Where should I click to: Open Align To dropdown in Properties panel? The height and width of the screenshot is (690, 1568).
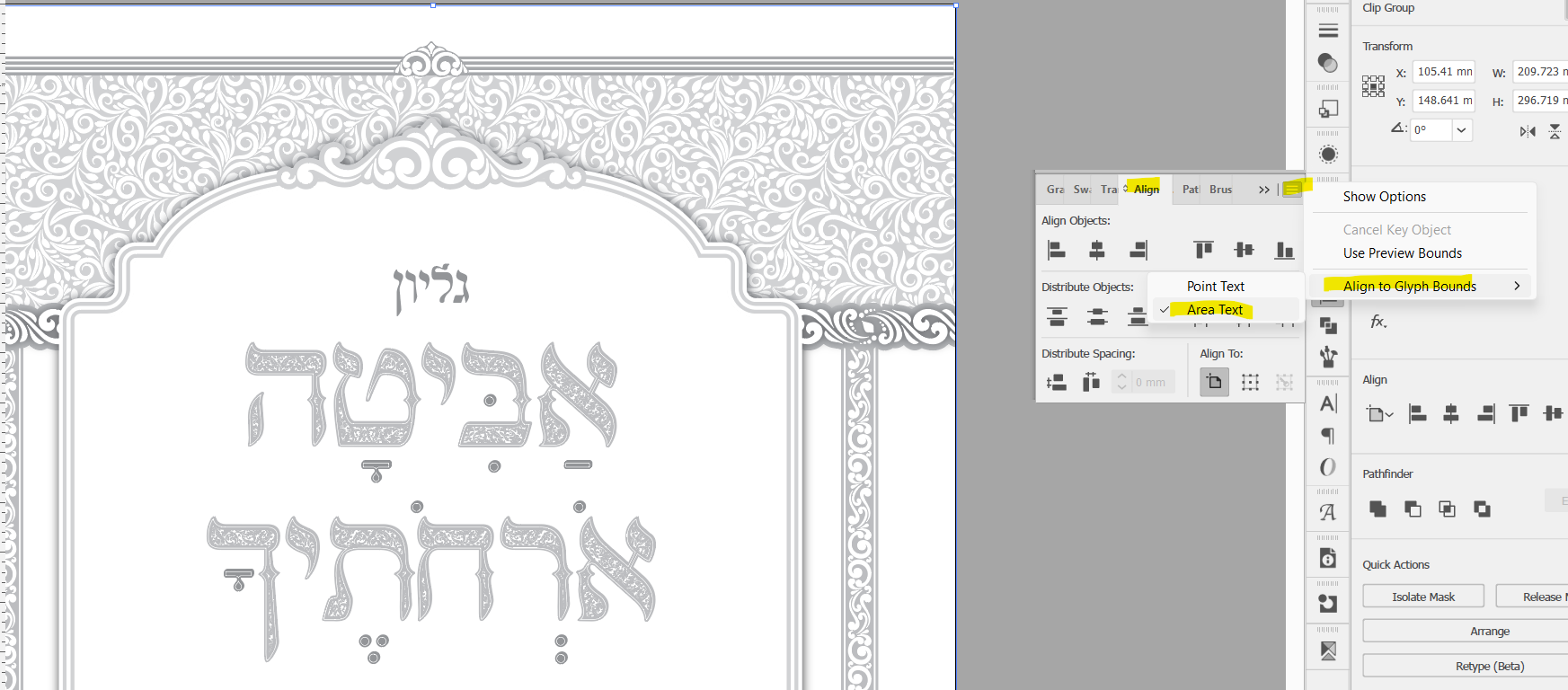[x=1379, y=414]
